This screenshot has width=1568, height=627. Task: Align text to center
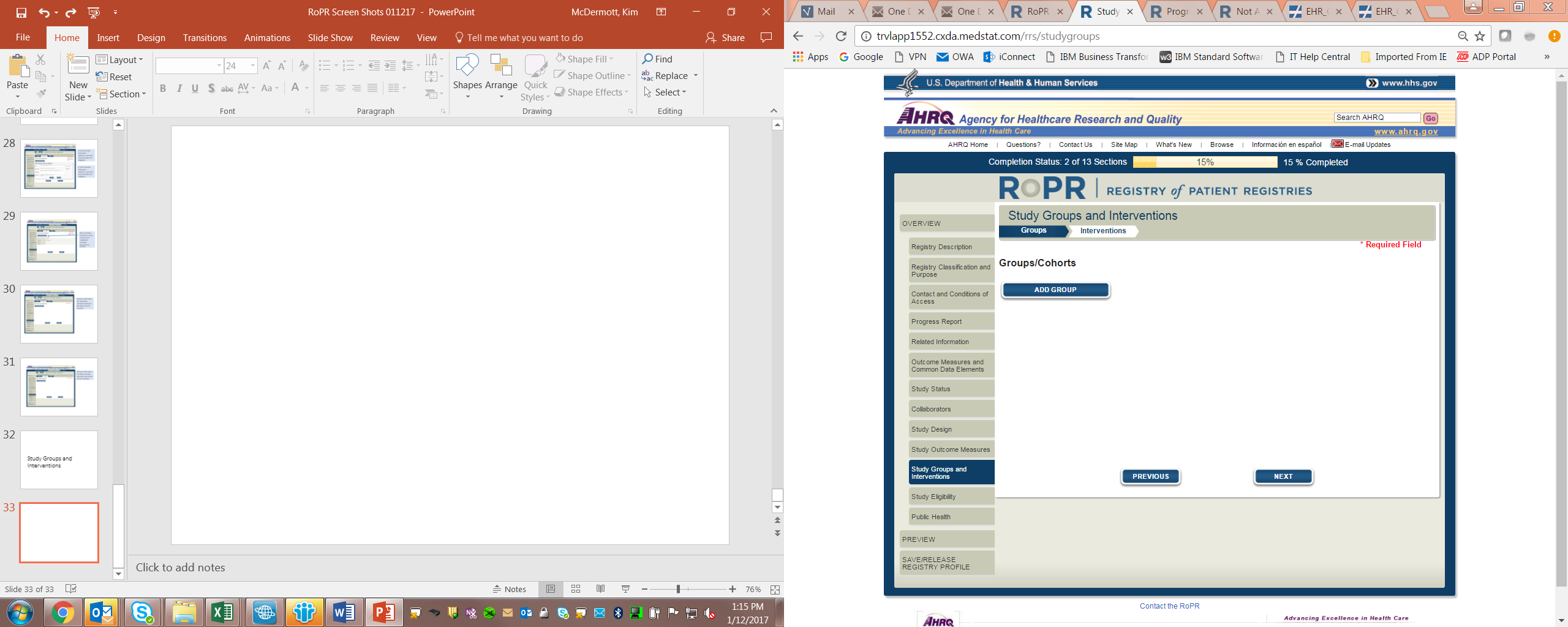click(340, 88)
